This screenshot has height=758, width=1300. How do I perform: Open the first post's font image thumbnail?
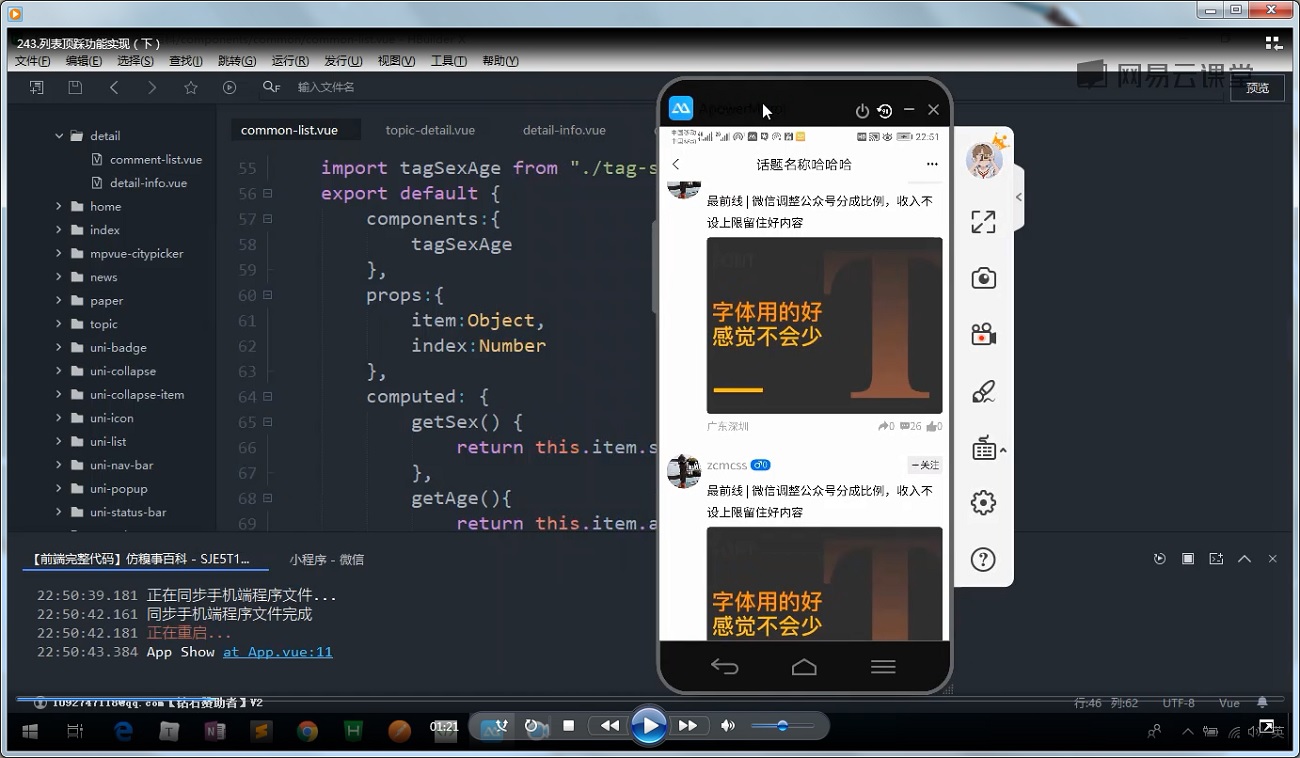click(x=824, y=325)
